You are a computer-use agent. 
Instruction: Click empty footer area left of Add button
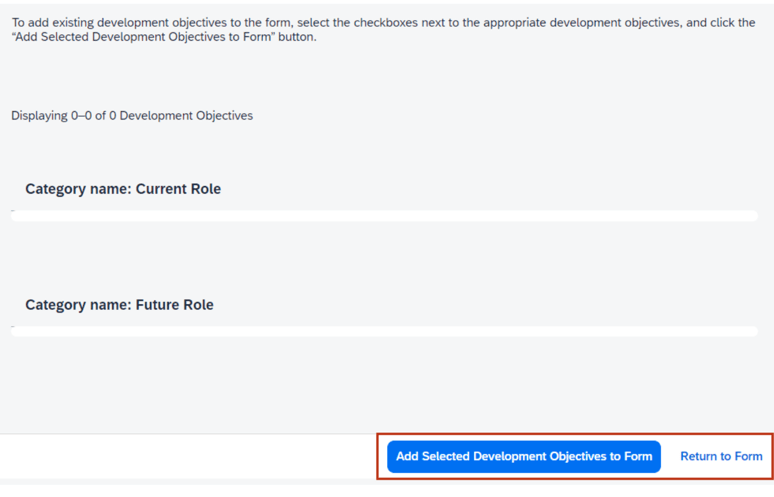coord(190,456)
